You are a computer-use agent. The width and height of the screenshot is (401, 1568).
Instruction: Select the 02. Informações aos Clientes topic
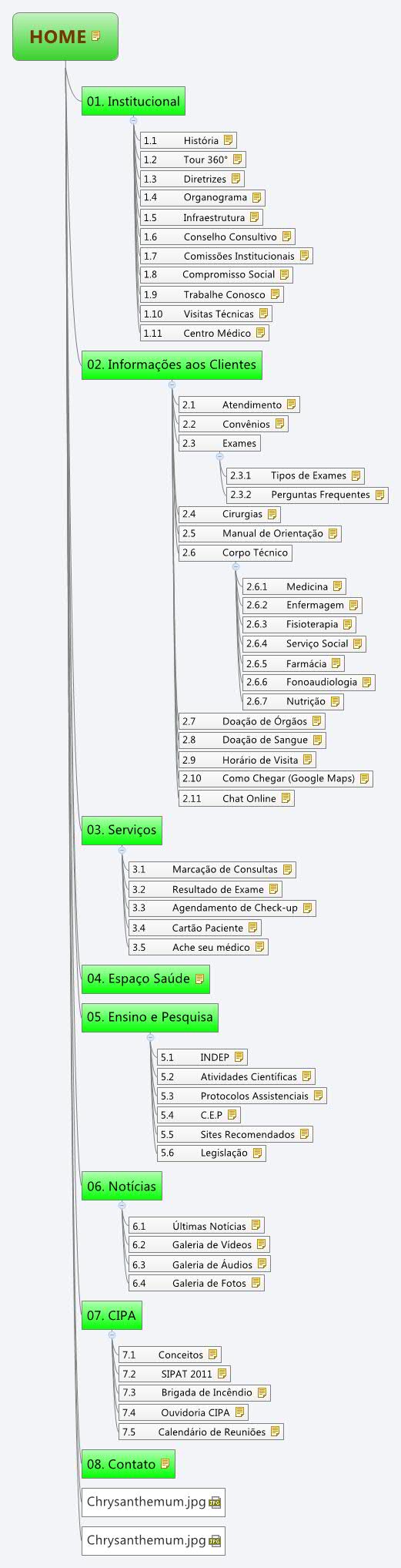(172, 364)
